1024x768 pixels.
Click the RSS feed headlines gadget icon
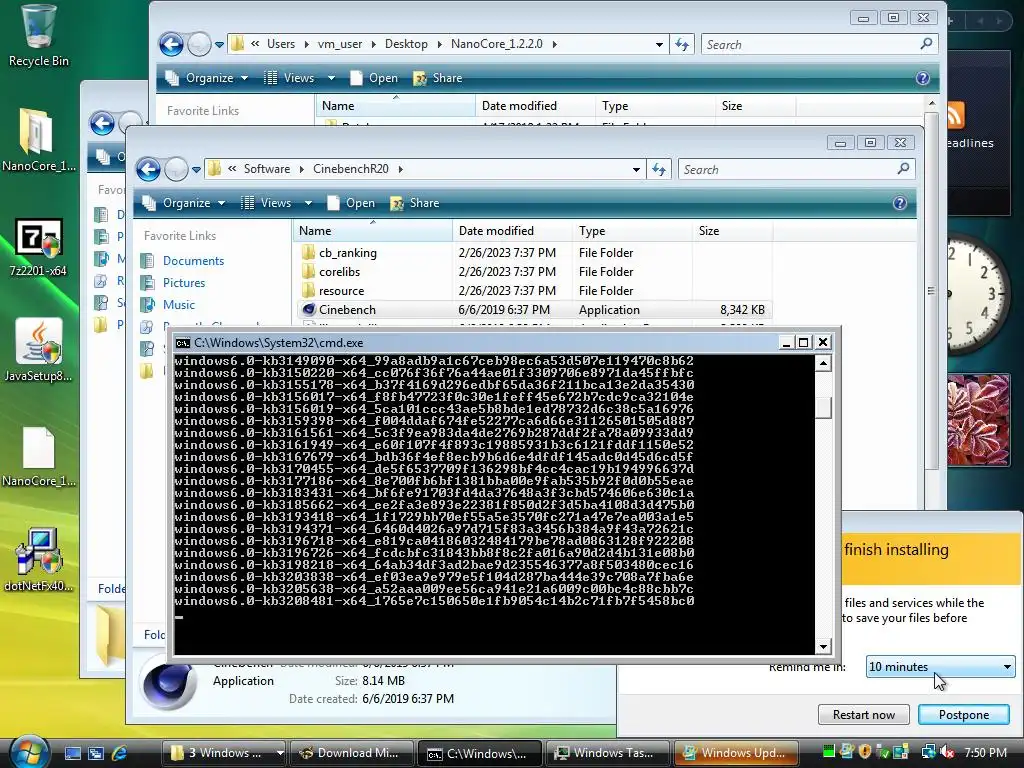tap(955, 116)
